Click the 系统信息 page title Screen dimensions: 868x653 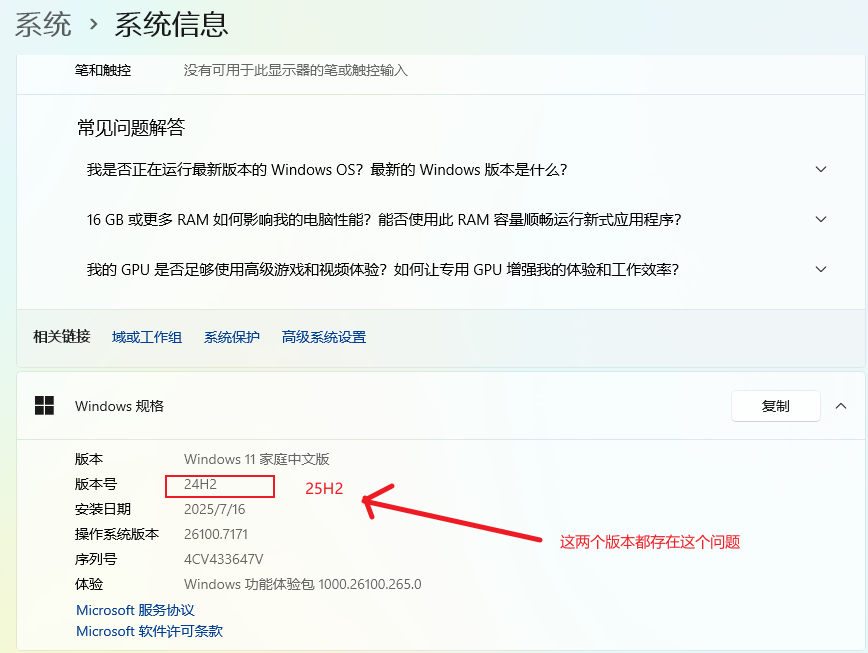pyautogui.click(x=172, y=24)
